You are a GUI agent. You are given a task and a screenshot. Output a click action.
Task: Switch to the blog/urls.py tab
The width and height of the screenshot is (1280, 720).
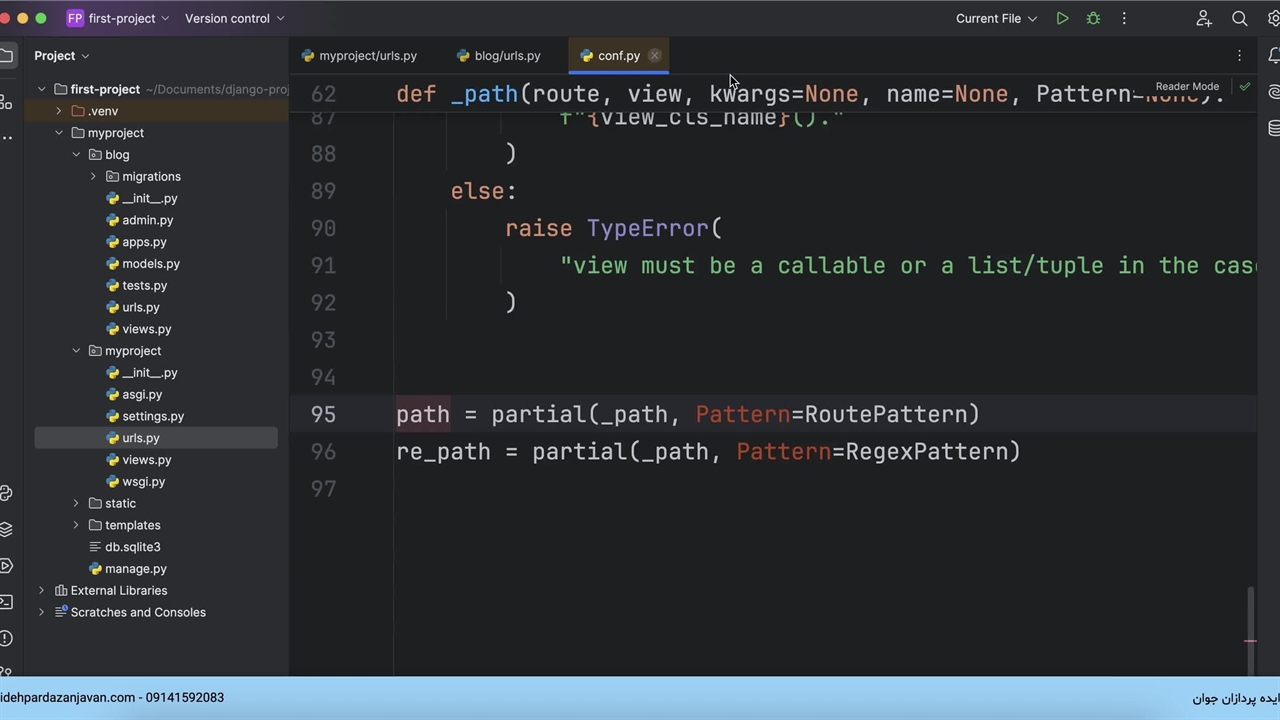point(507,56)
